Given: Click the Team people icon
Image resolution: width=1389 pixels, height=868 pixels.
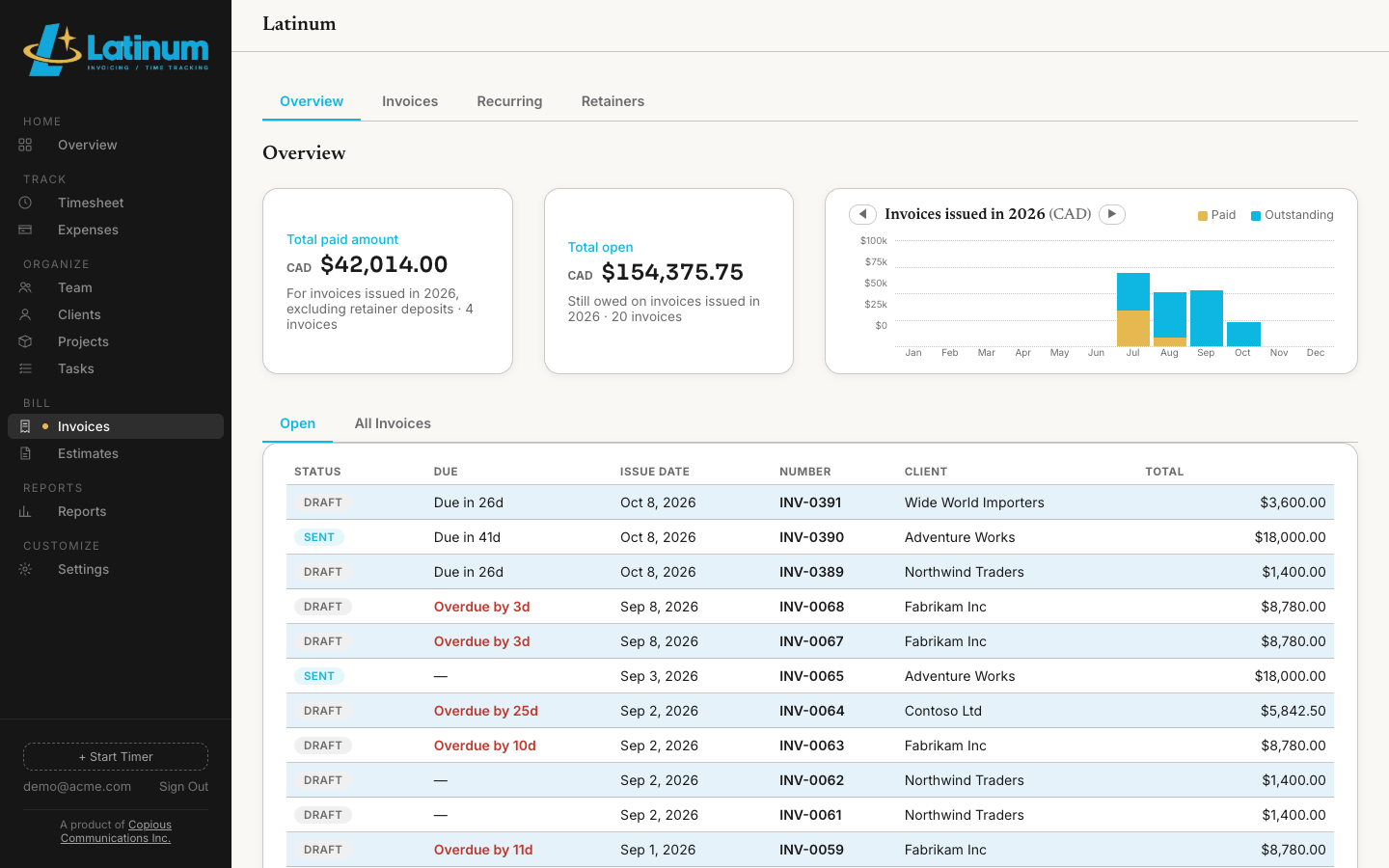Looking at the screenshot, I should [25, 287].
